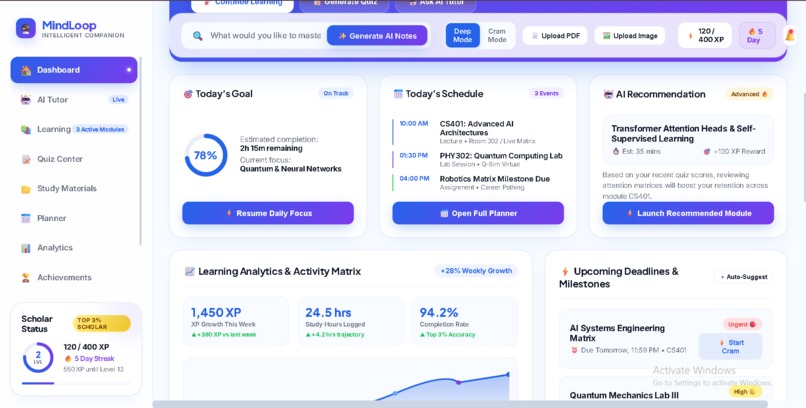Click the Upload PDF button
The height and width of the screenshot is (408, 806).
click(x=555, y=36)
